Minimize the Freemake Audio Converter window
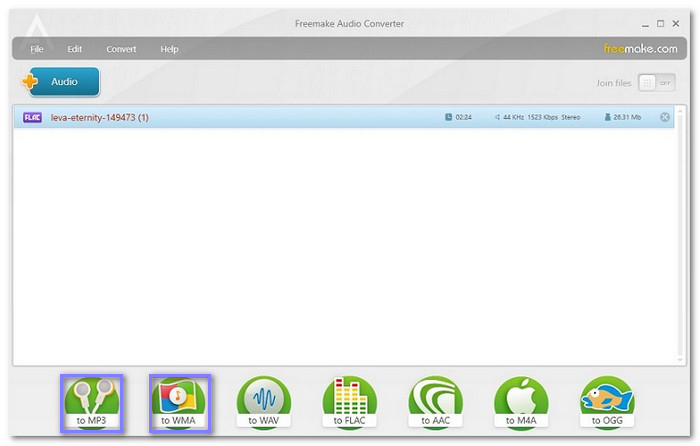 click(x=645, y=24)
